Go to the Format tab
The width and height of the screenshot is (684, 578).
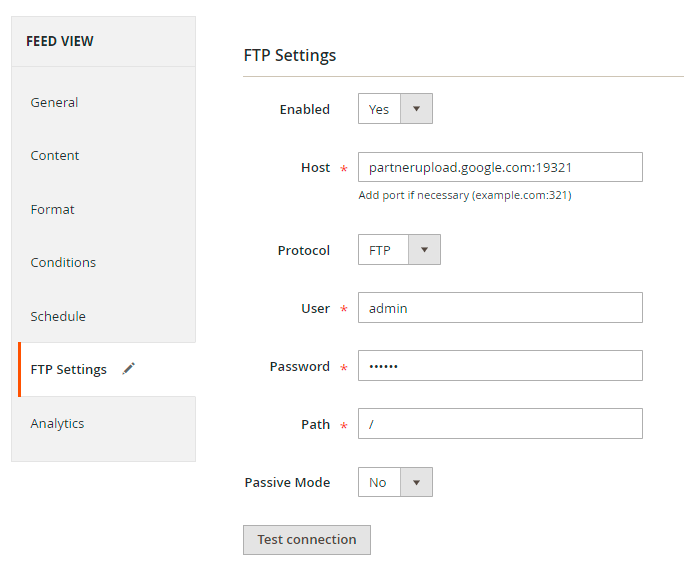click(x=52, y=209)
